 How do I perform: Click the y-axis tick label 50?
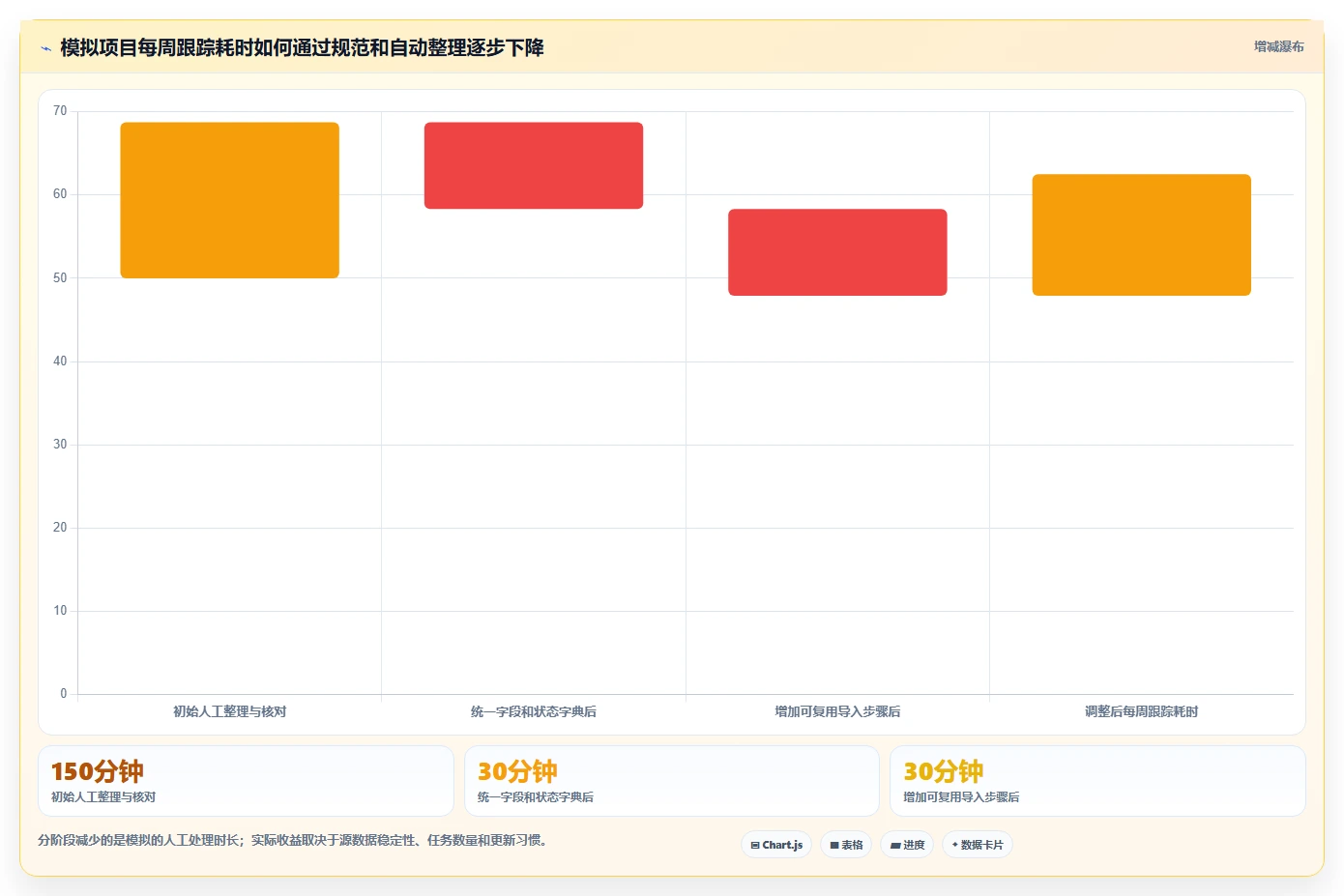click(x=60, y=278)
